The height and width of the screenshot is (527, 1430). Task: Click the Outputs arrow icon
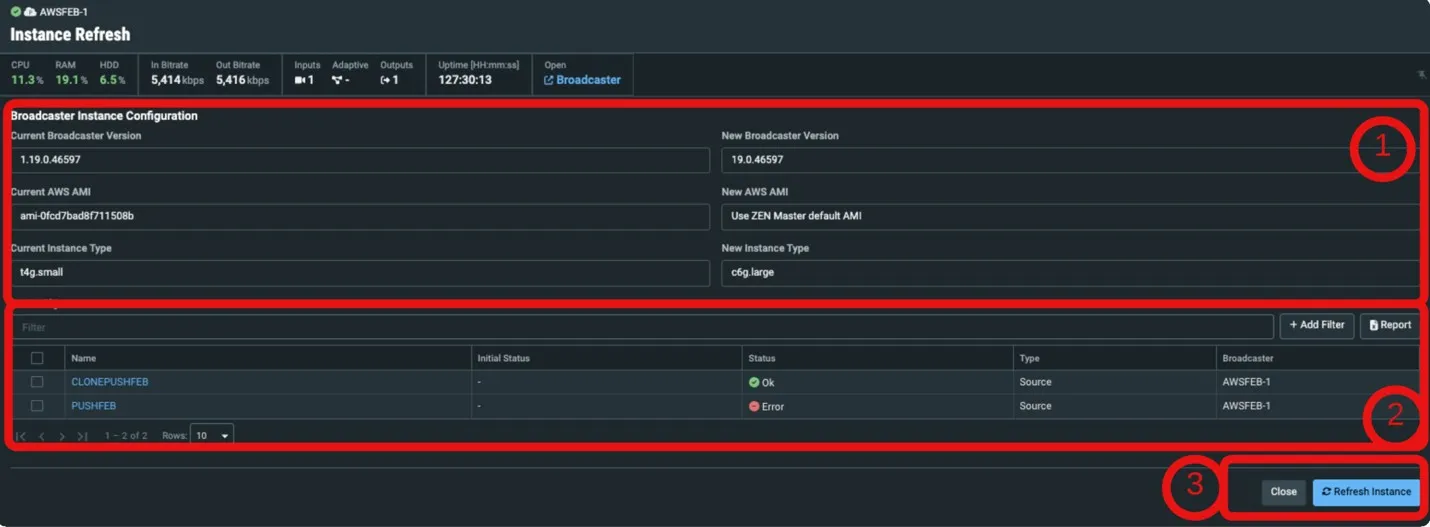(x=385, y=80)
